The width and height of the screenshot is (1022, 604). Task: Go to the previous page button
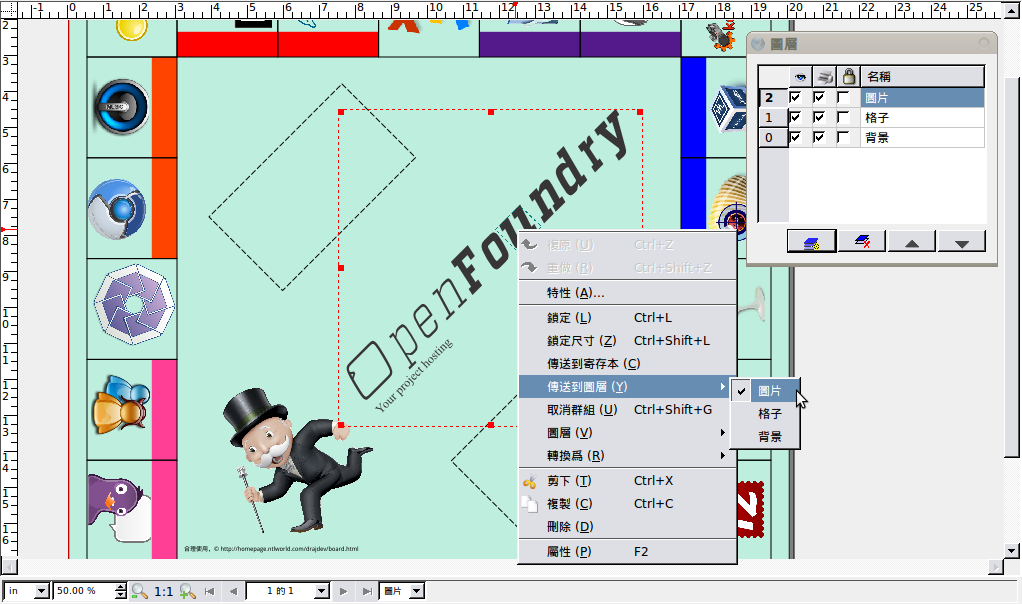pyautogui.click(x=233, y=591)
